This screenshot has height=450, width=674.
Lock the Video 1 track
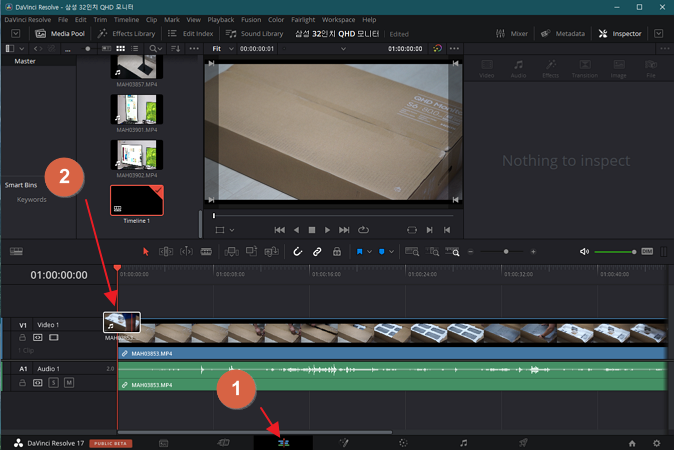pos(22,337)
